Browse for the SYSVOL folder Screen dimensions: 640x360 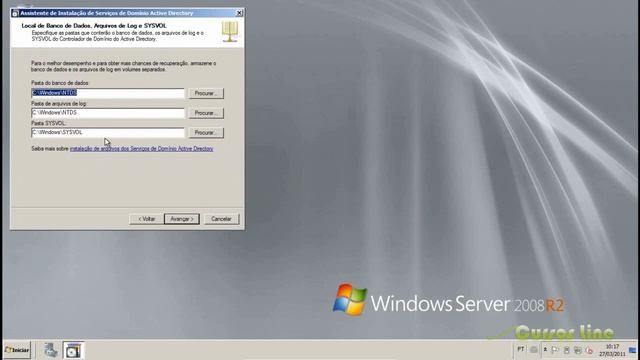click(206, 132)
